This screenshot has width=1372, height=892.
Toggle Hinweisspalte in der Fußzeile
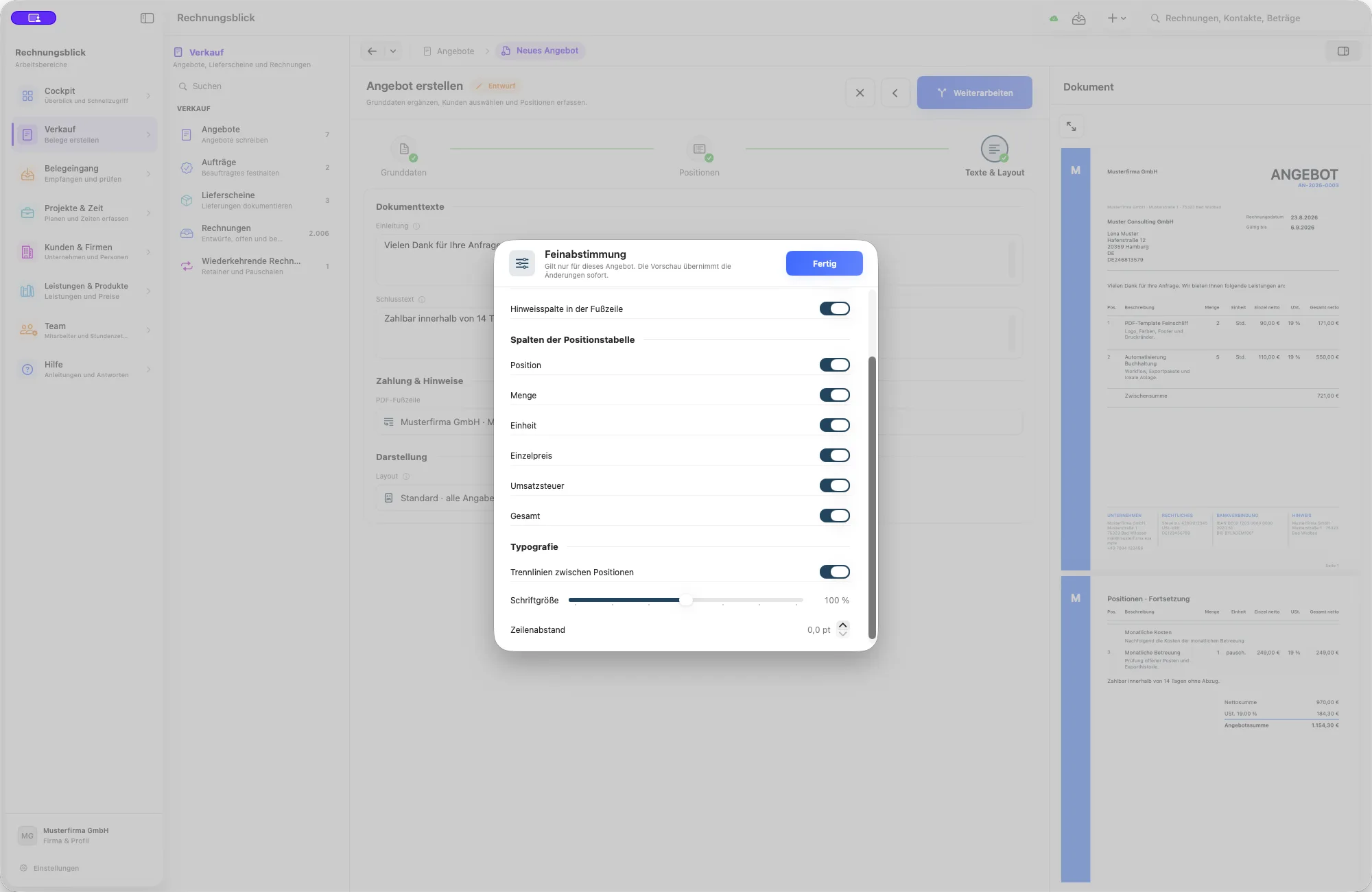click(x=835, y=309)
